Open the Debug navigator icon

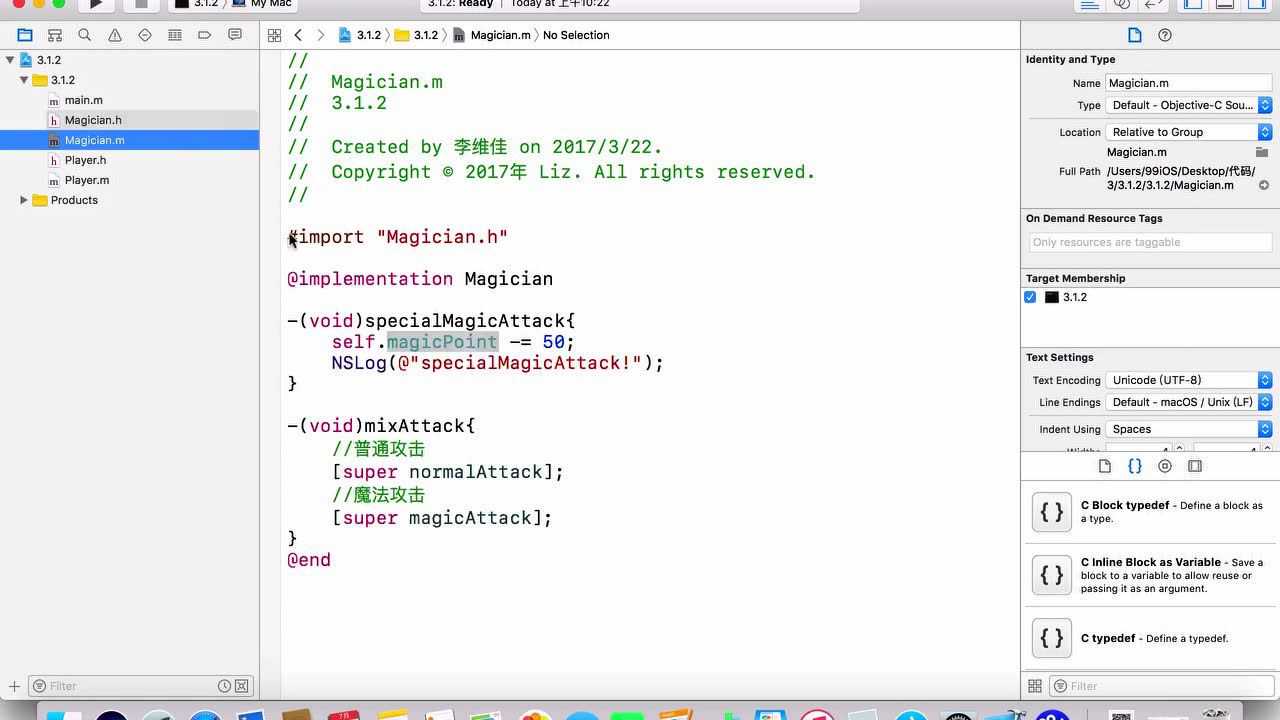click(x=175, y=35)
